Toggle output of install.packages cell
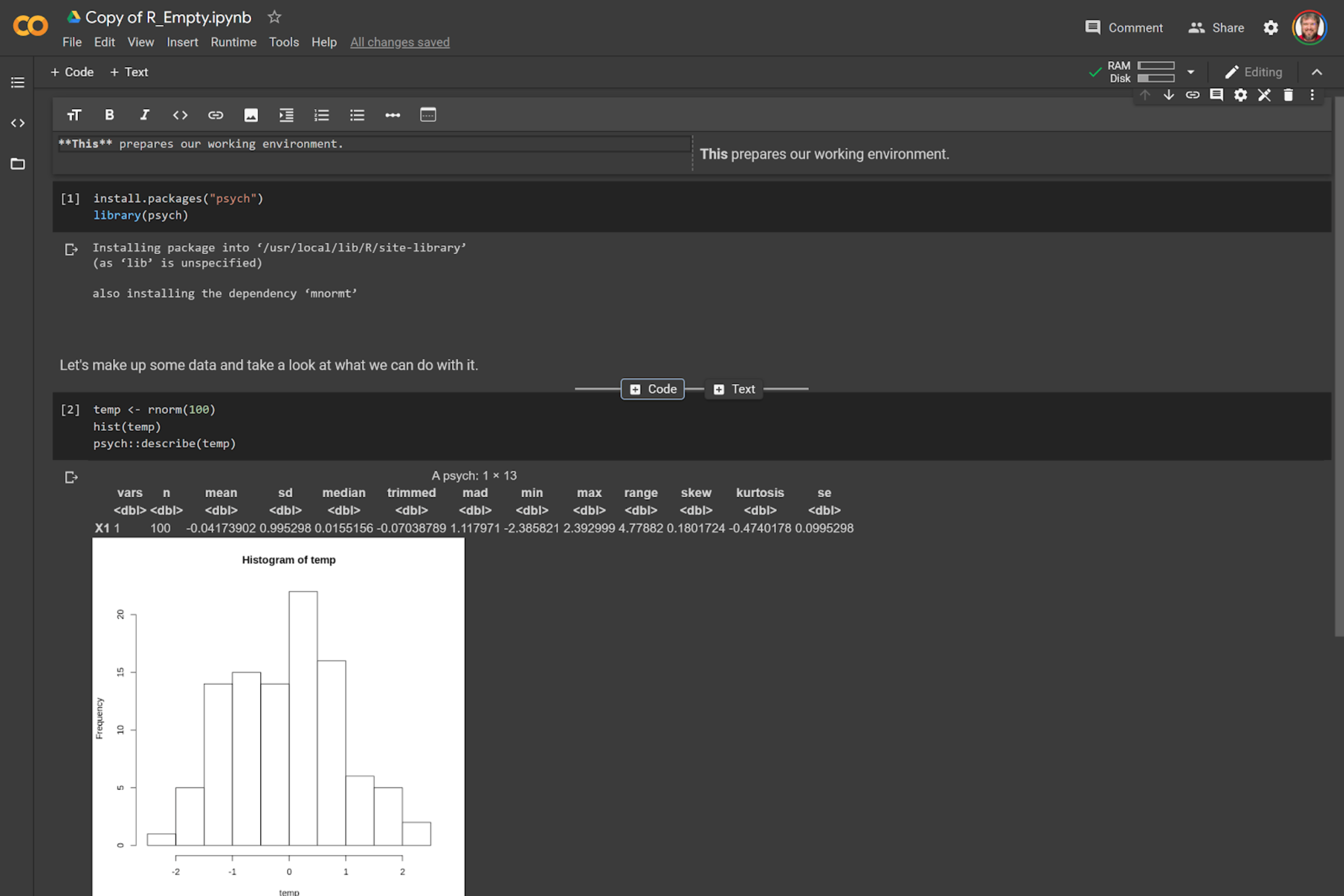 point(71,250)
